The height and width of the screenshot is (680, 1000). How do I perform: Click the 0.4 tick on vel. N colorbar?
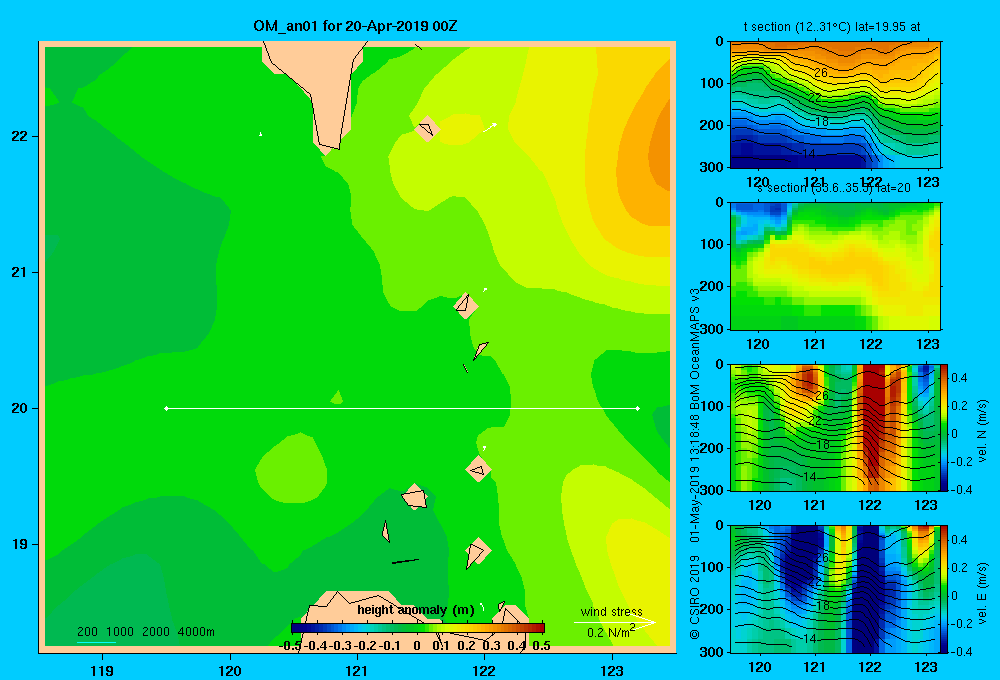(959, 378)
